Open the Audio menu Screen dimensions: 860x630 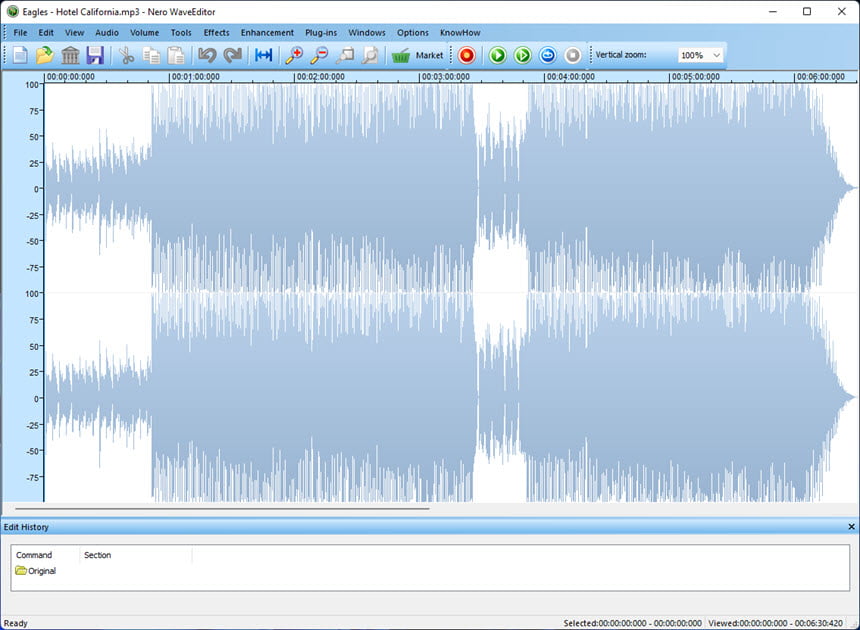tap(107, 32)
